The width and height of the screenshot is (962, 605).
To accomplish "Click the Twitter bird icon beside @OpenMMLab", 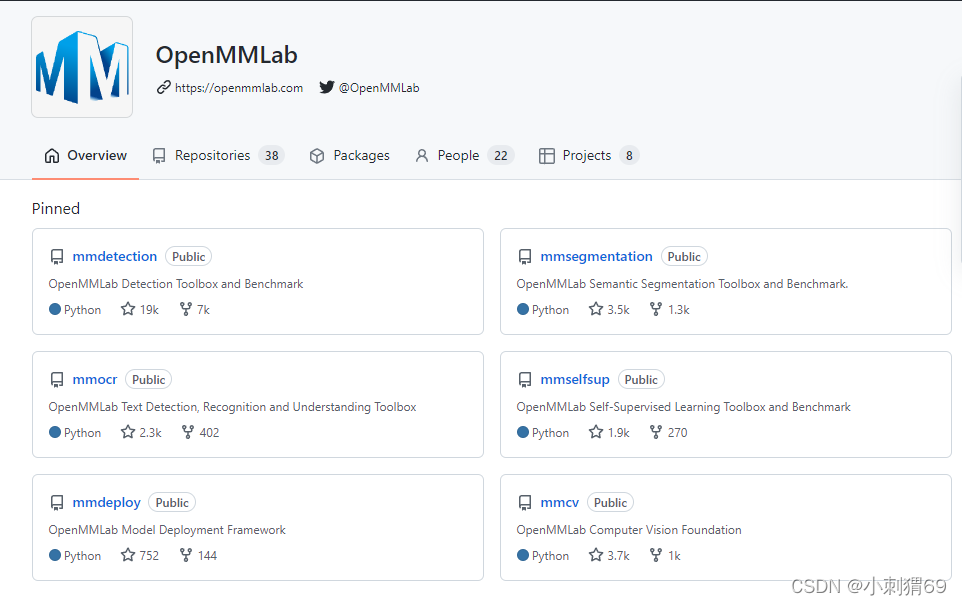I will 327,87.
